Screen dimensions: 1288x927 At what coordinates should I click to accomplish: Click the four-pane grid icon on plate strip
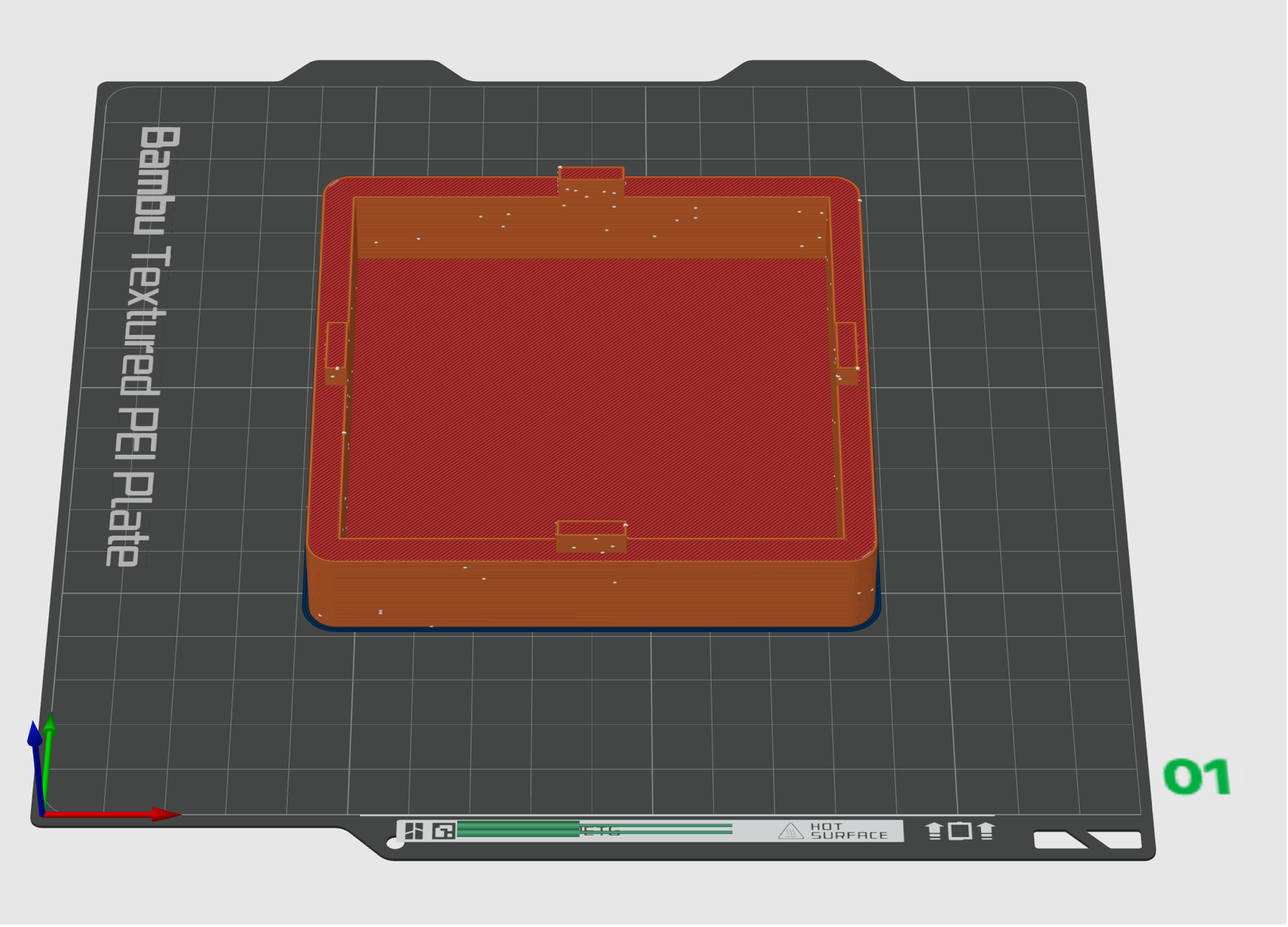pyautogui.click(x=413, y=832)
